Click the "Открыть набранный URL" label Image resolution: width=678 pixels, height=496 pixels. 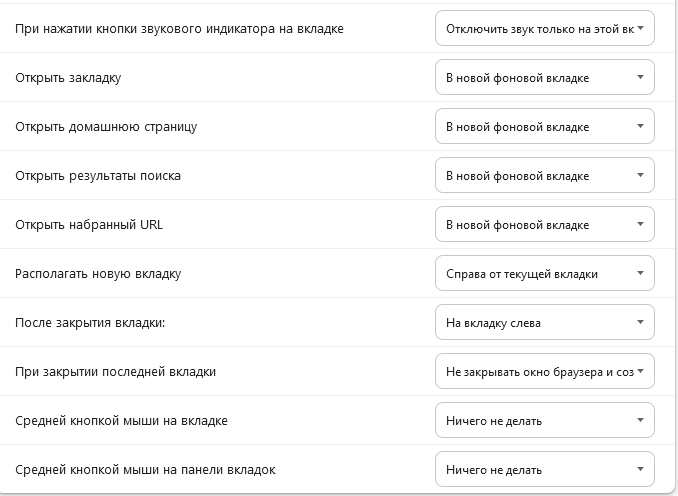89,225
